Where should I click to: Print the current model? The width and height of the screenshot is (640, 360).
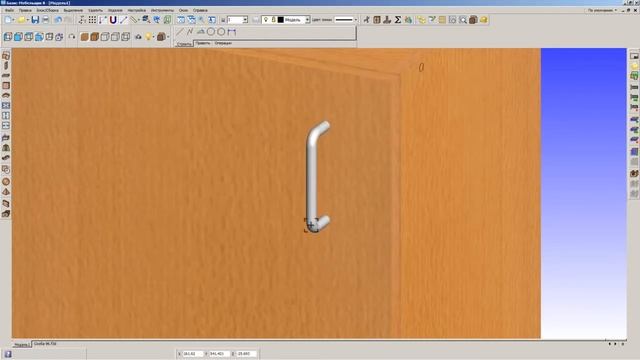(x=46, y=20)
